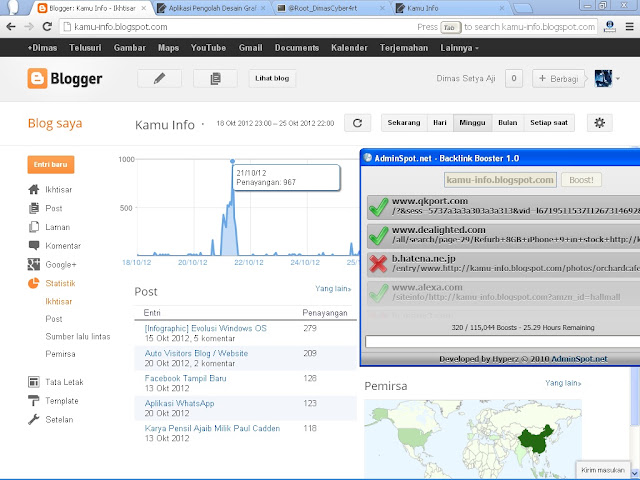Screen dimensions: 640x480
Task: Click the 21/10/12 peak point on chart
Action: (x=232, y=161)
